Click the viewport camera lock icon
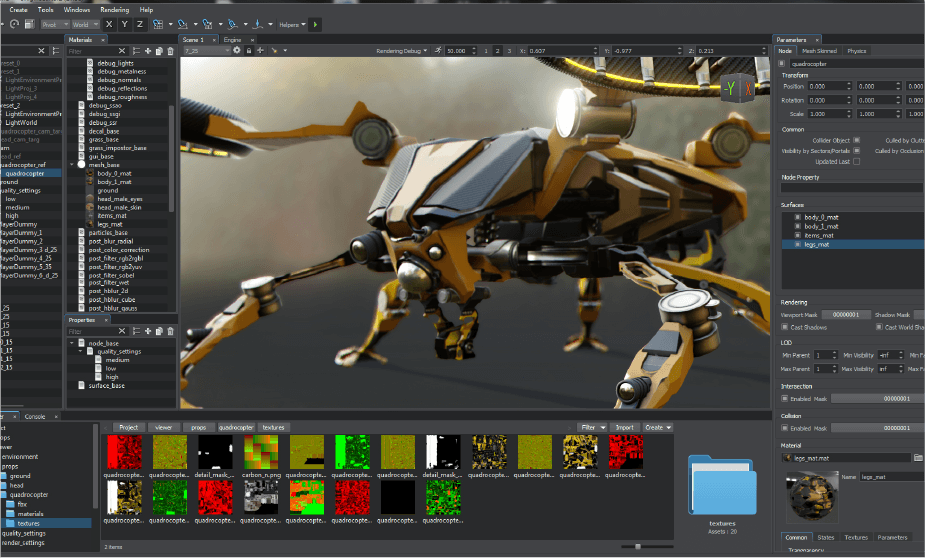 (x=250, y=50)
